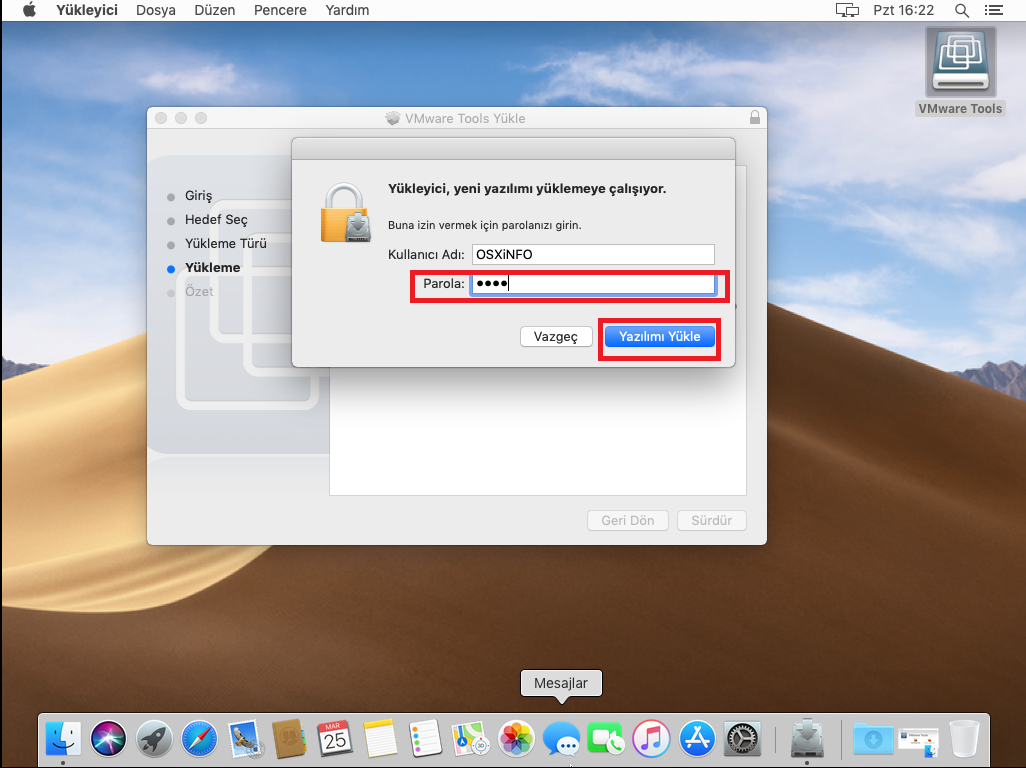The height and width of the screenshot is (768, 1026).
Task: Open the Yükleyici application menu
Action: point(87,10)
